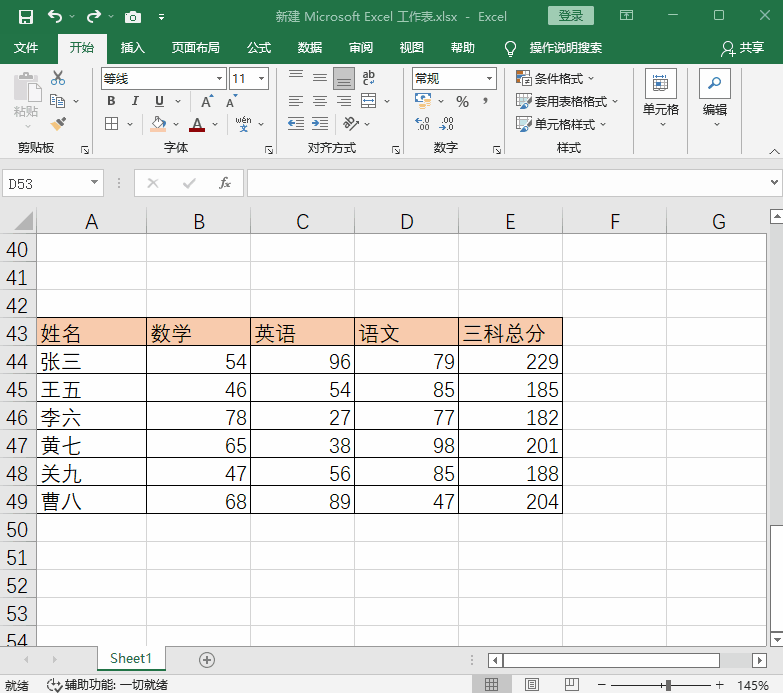Toggle center horizontal alignment
Viewport: 783px width, 693px height.
(320, 101)
